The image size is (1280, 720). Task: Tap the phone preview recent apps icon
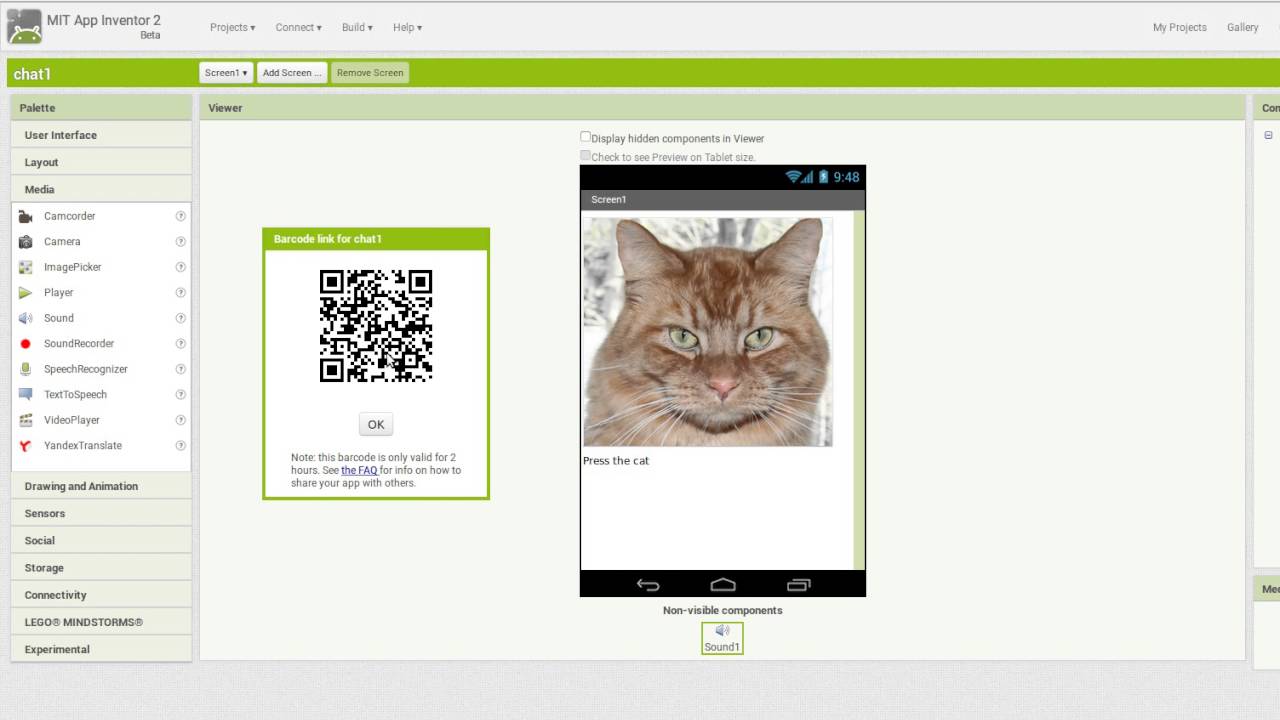(798, 585)
